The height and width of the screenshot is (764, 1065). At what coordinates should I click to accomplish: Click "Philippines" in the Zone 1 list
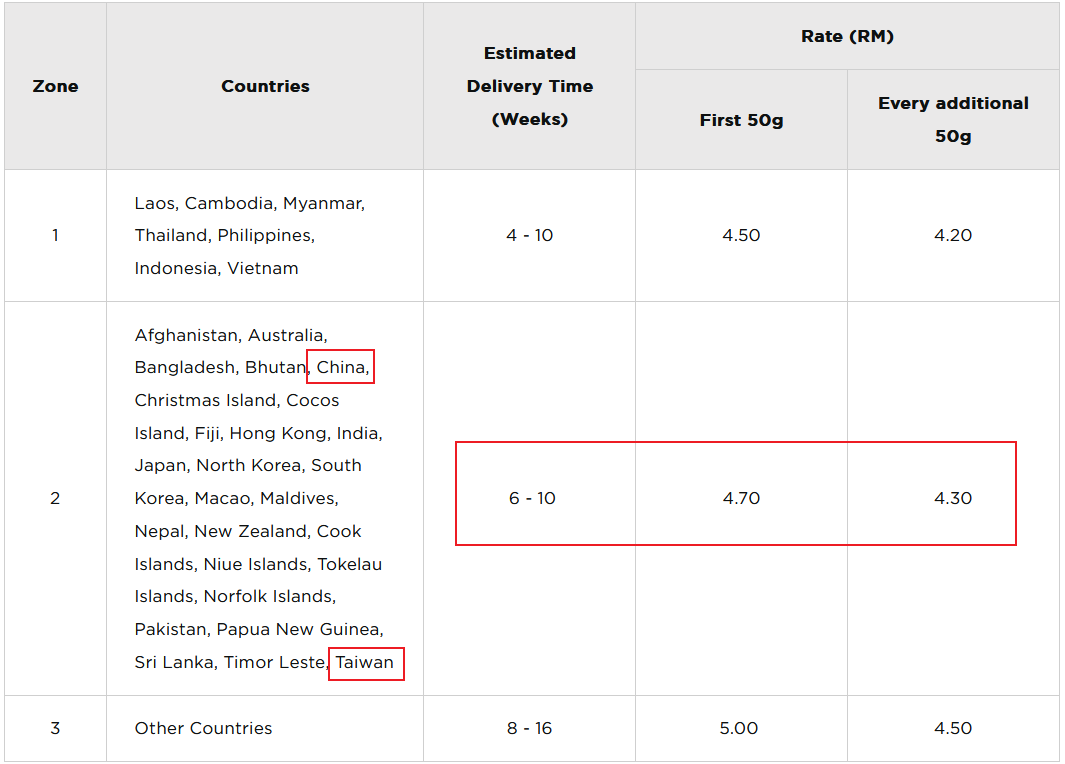pyautogui.click(x=264, y=236)
